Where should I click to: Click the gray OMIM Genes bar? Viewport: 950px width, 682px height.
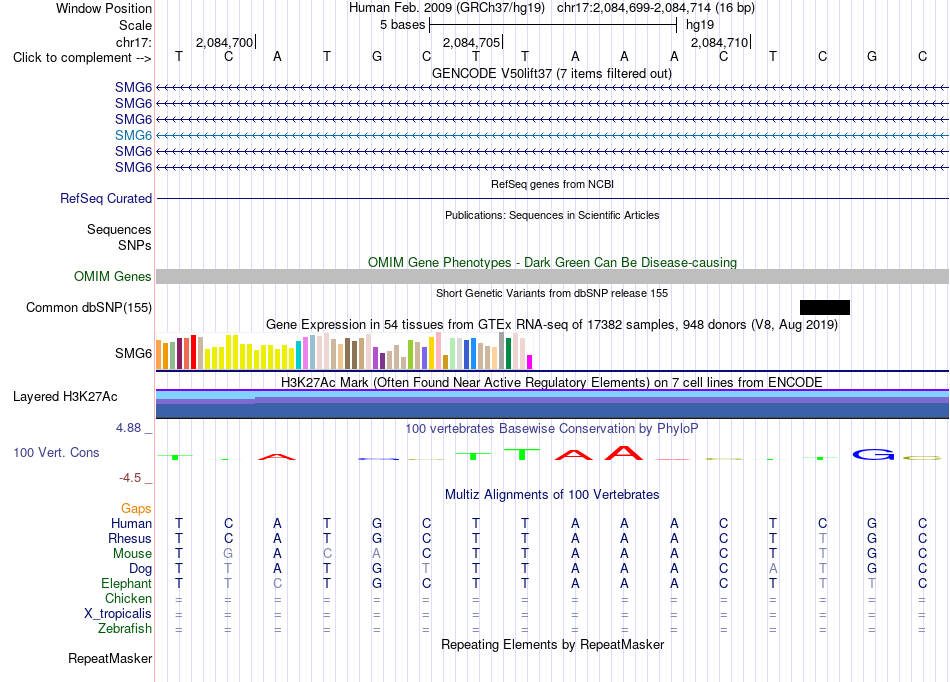point(552,276)
